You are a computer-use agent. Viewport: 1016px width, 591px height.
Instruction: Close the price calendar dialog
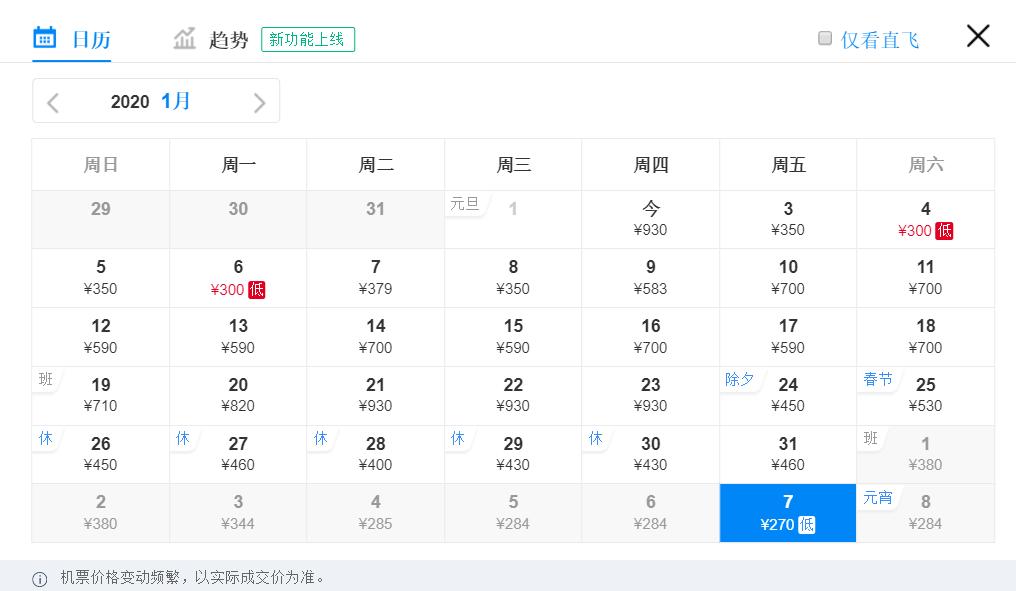(977, 35)
